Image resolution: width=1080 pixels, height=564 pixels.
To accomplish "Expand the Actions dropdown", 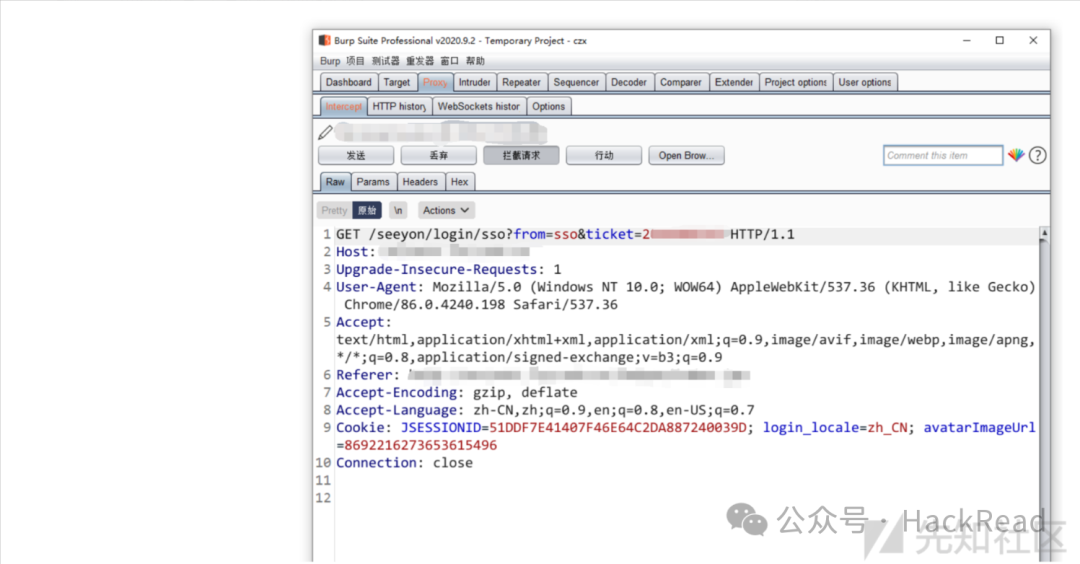I will click(446, 211).
